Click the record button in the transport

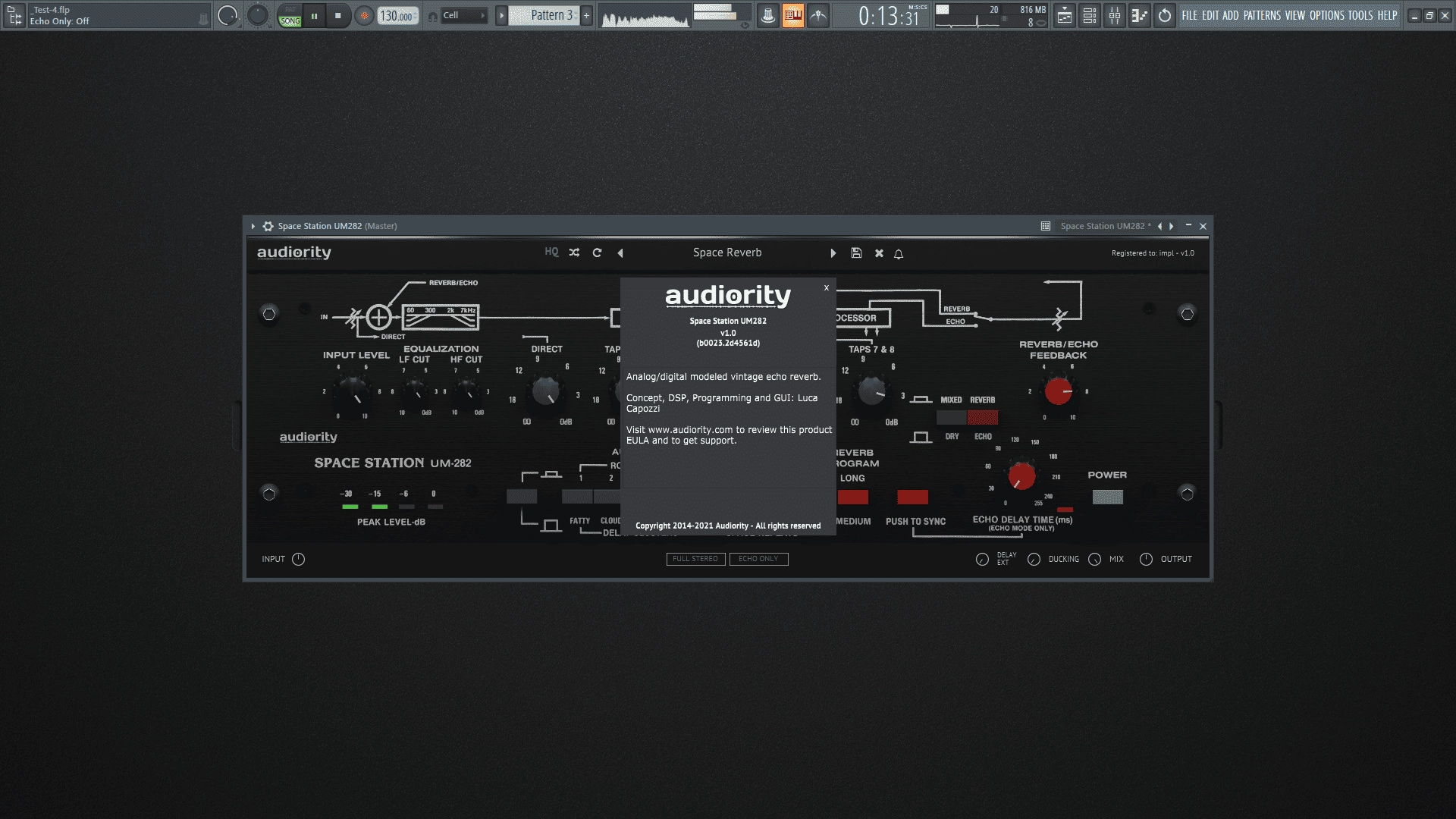tap(365, 15)
